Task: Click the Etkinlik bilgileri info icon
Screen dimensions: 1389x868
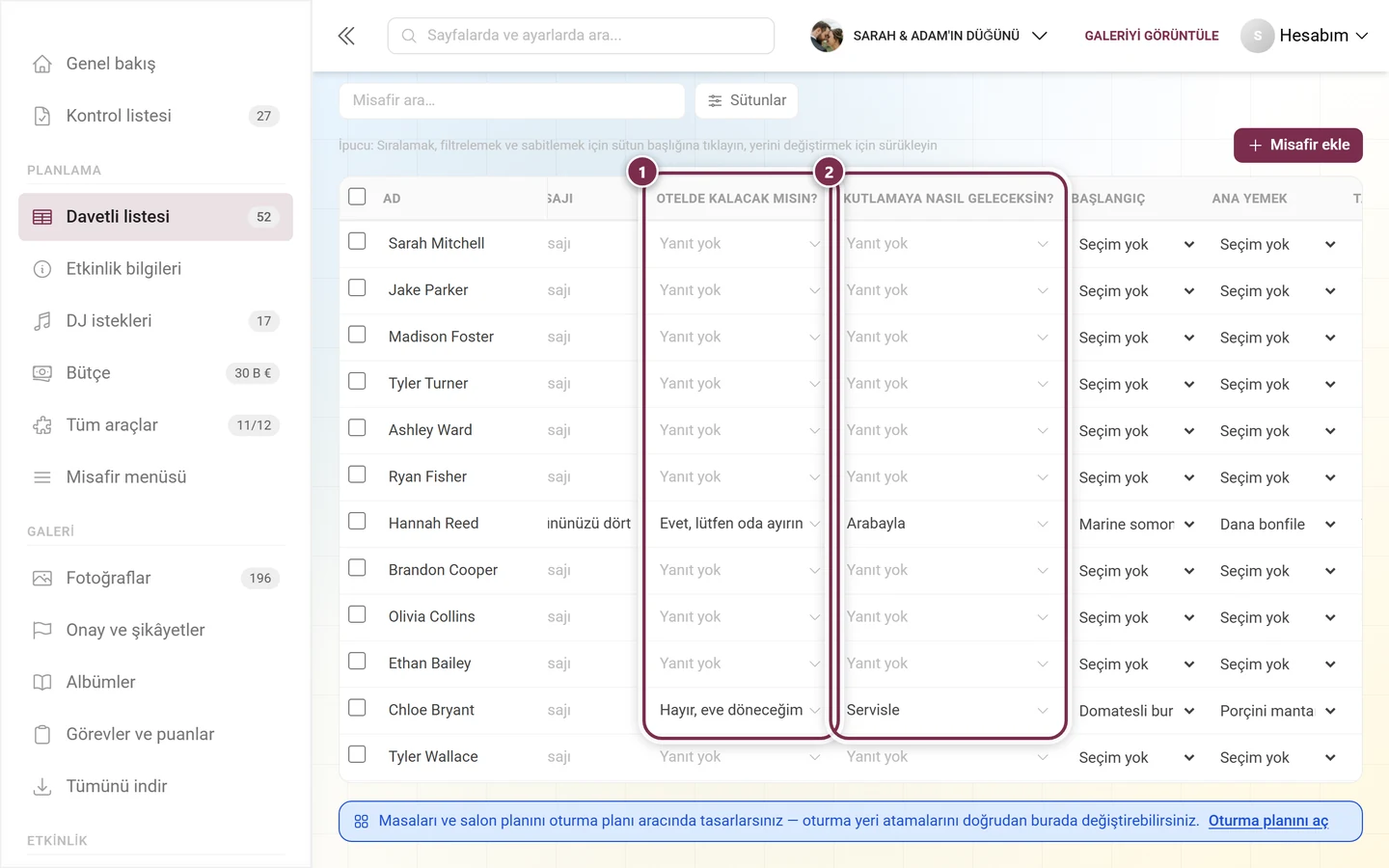Action: tap(42, 269)
